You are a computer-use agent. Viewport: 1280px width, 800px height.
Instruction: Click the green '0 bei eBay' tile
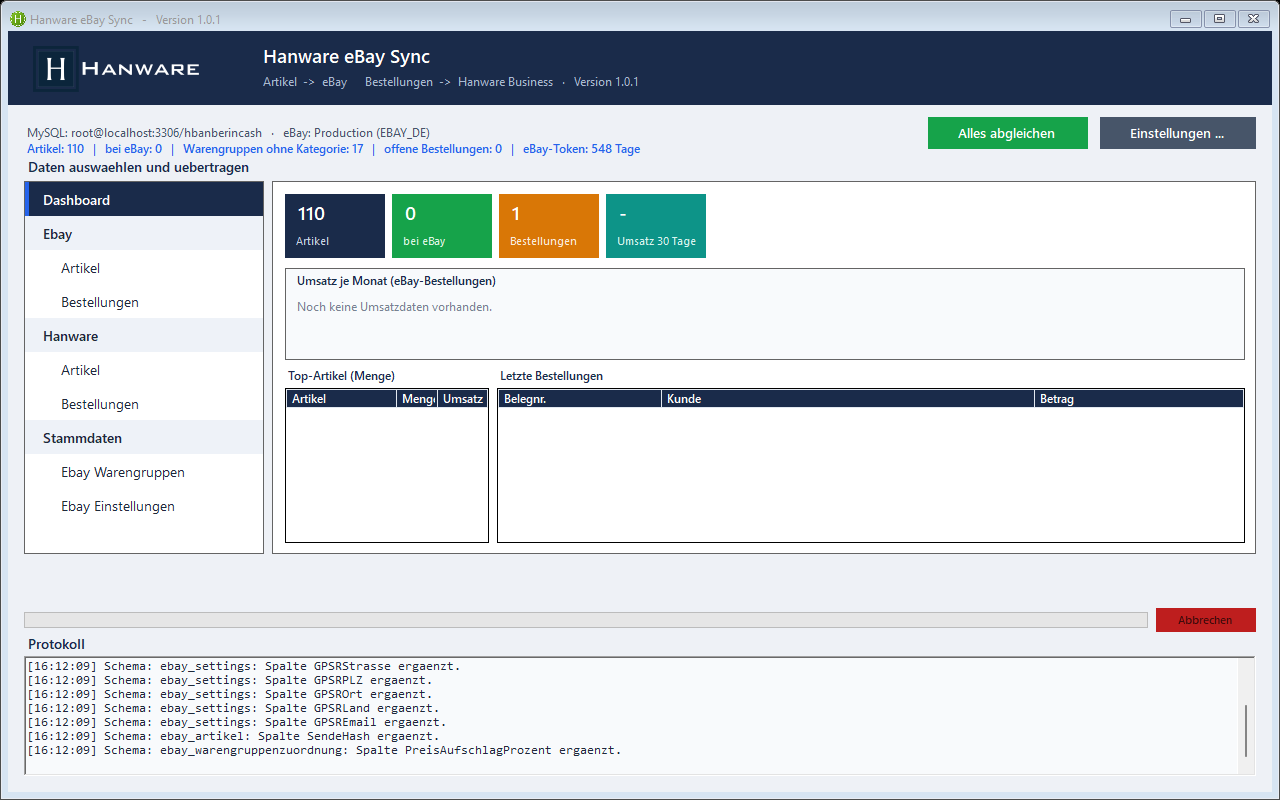tap(442, 226)
